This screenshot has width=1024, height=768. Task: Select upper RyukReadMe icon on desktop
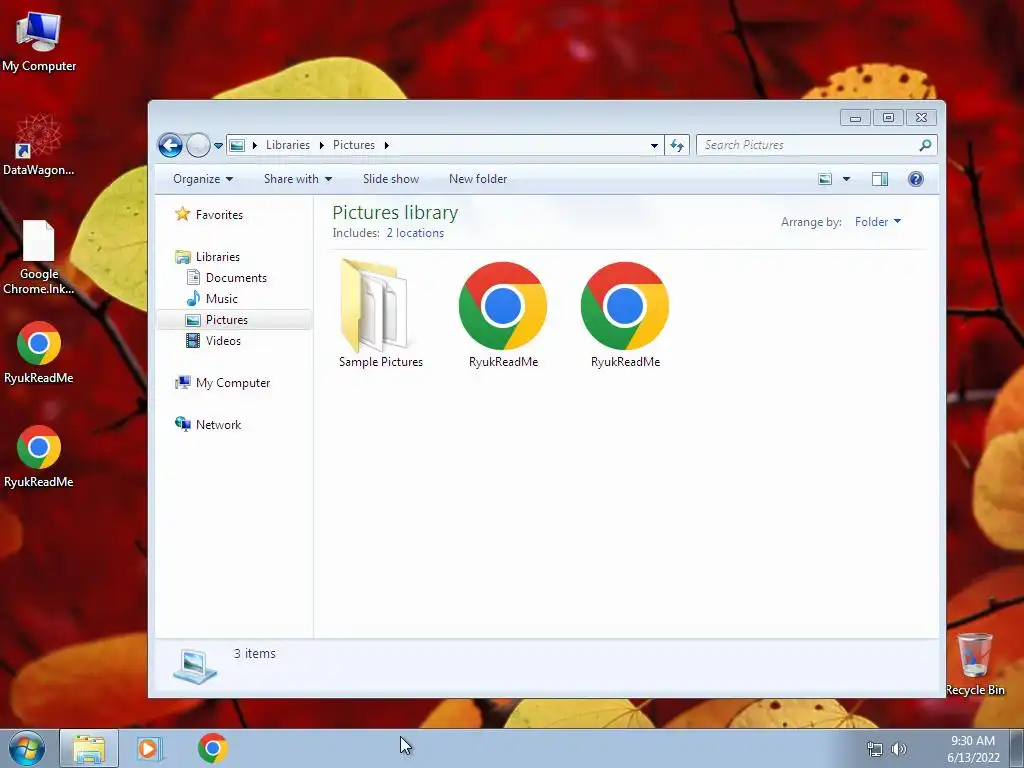click(x=39, y=353)
